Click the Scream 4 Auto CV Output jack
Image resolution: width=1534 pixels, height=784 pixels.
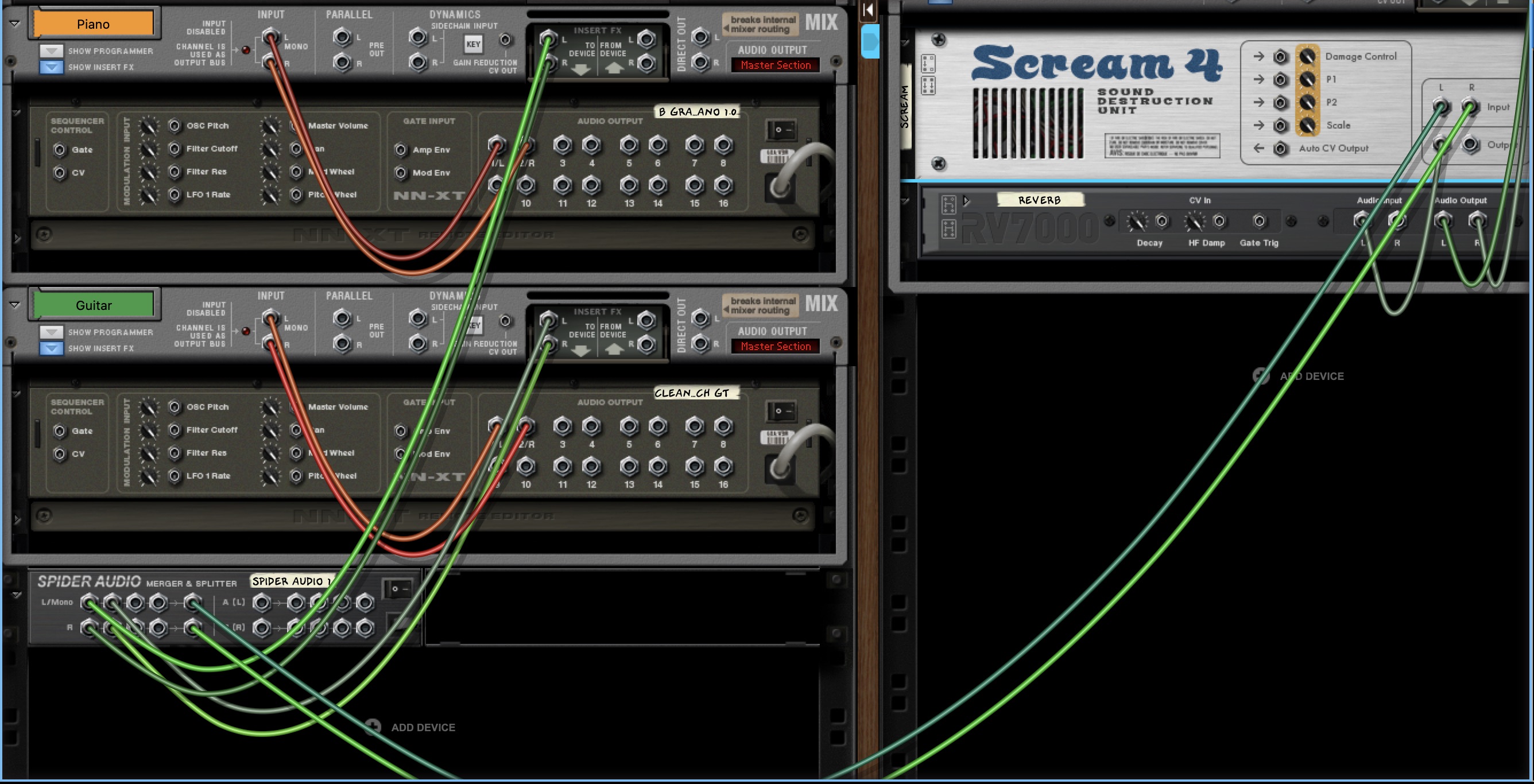pyautogui.click(x=1280, y=148)
